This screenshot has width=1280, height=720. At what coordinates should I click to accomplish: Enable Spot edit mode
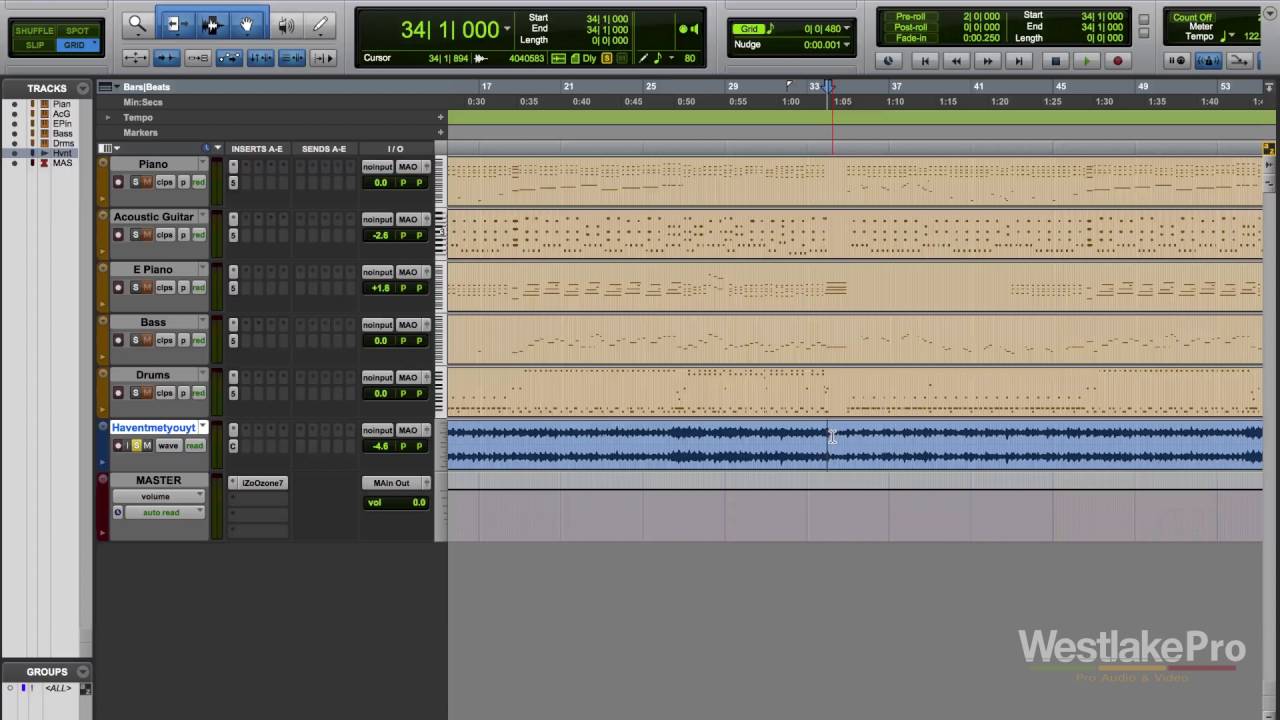click(x=77, y=31)
